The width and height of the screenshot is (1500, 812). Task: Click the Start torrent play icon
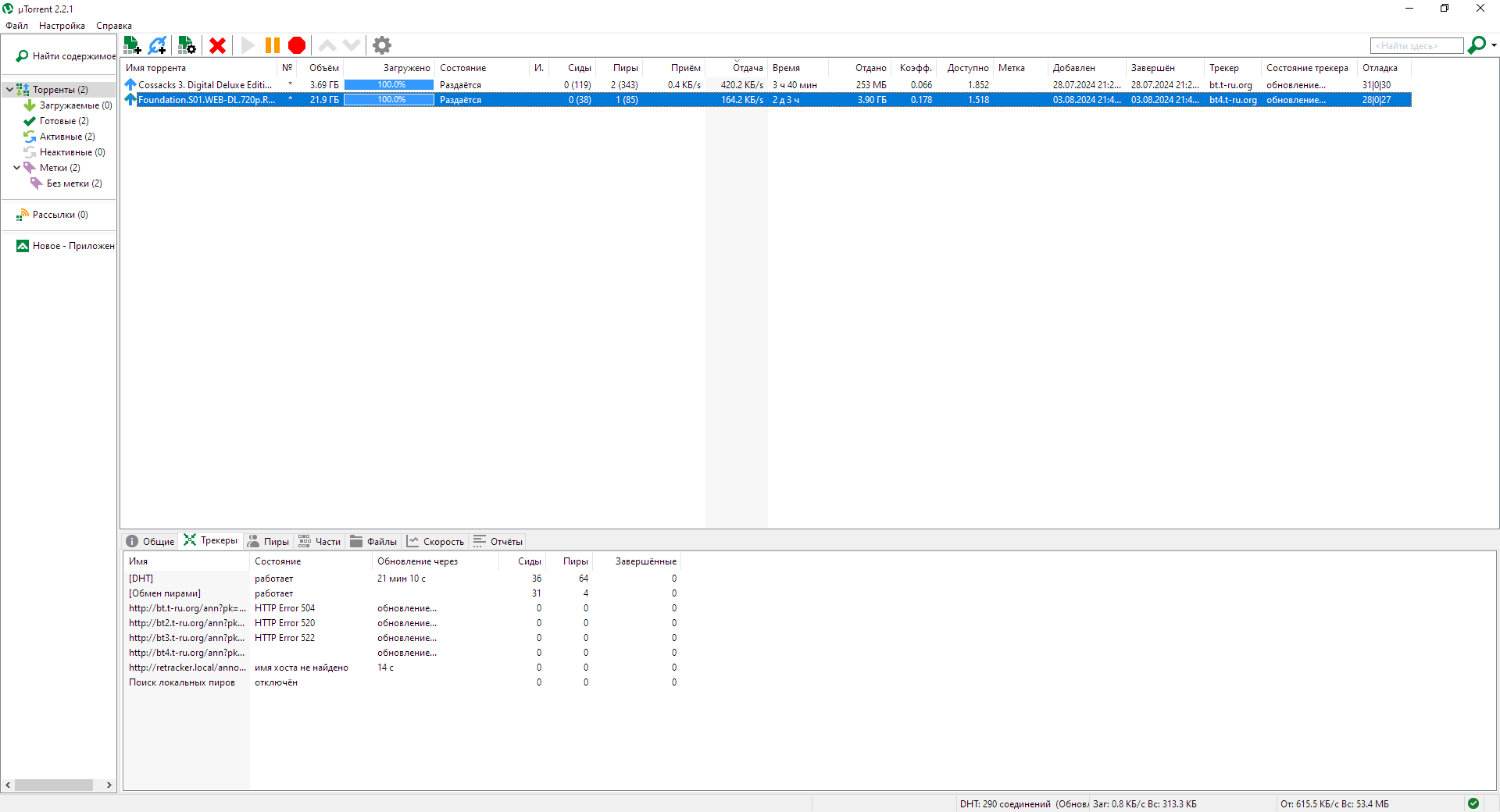pyautogui.click(x=248, y=45)
